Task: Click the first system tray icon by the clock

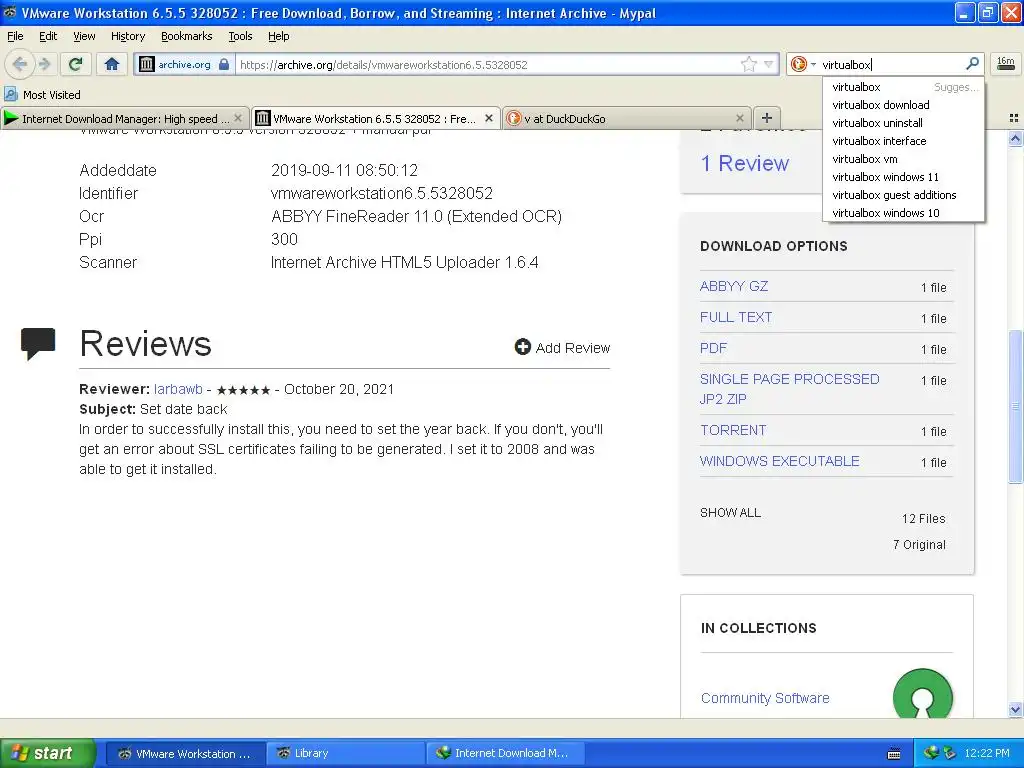Action: (x=931, y=753)
